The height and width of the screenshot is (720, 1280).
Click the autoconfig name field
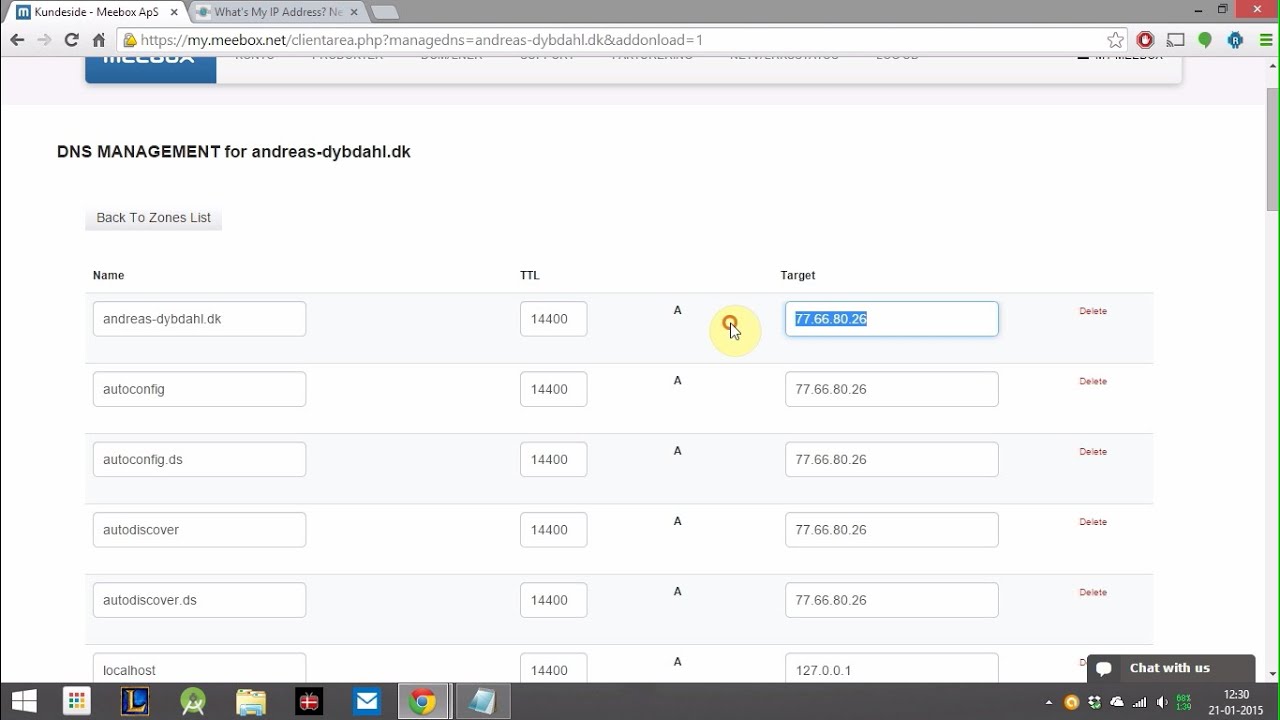coord(199,389)
